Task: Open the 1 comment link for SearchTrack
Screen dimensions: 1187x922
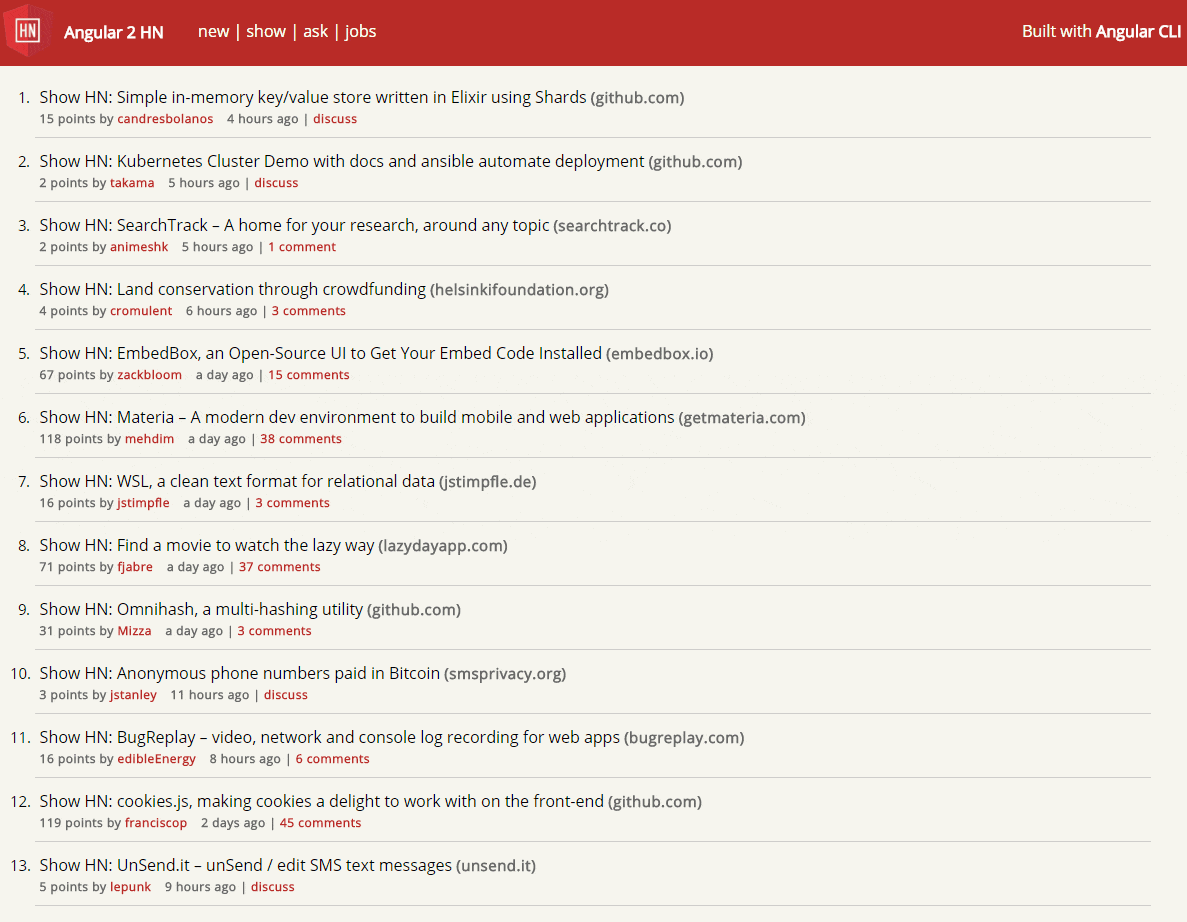Action: 302,247
